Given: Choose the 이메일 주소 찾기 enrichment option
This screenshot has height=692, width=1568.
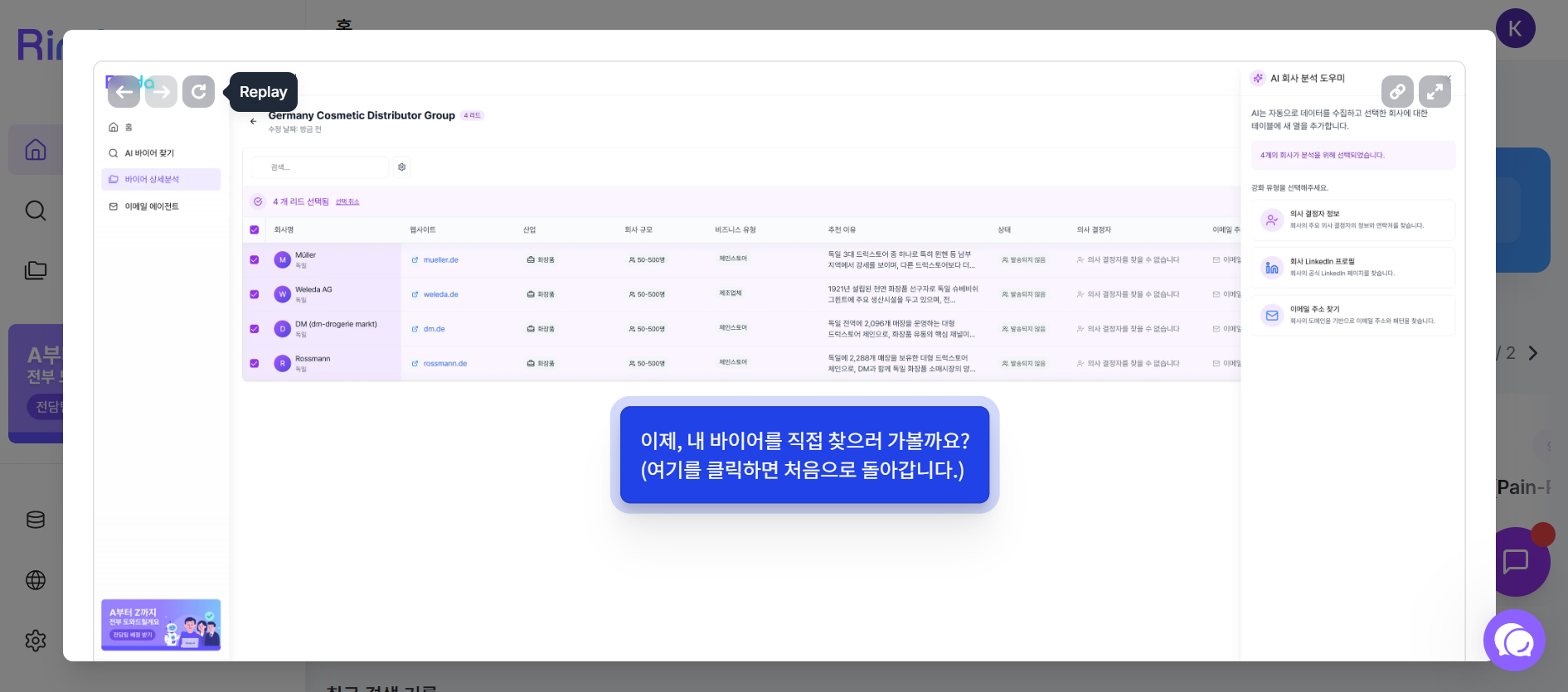Looking at the screenshot, I should coord(1352,315).
